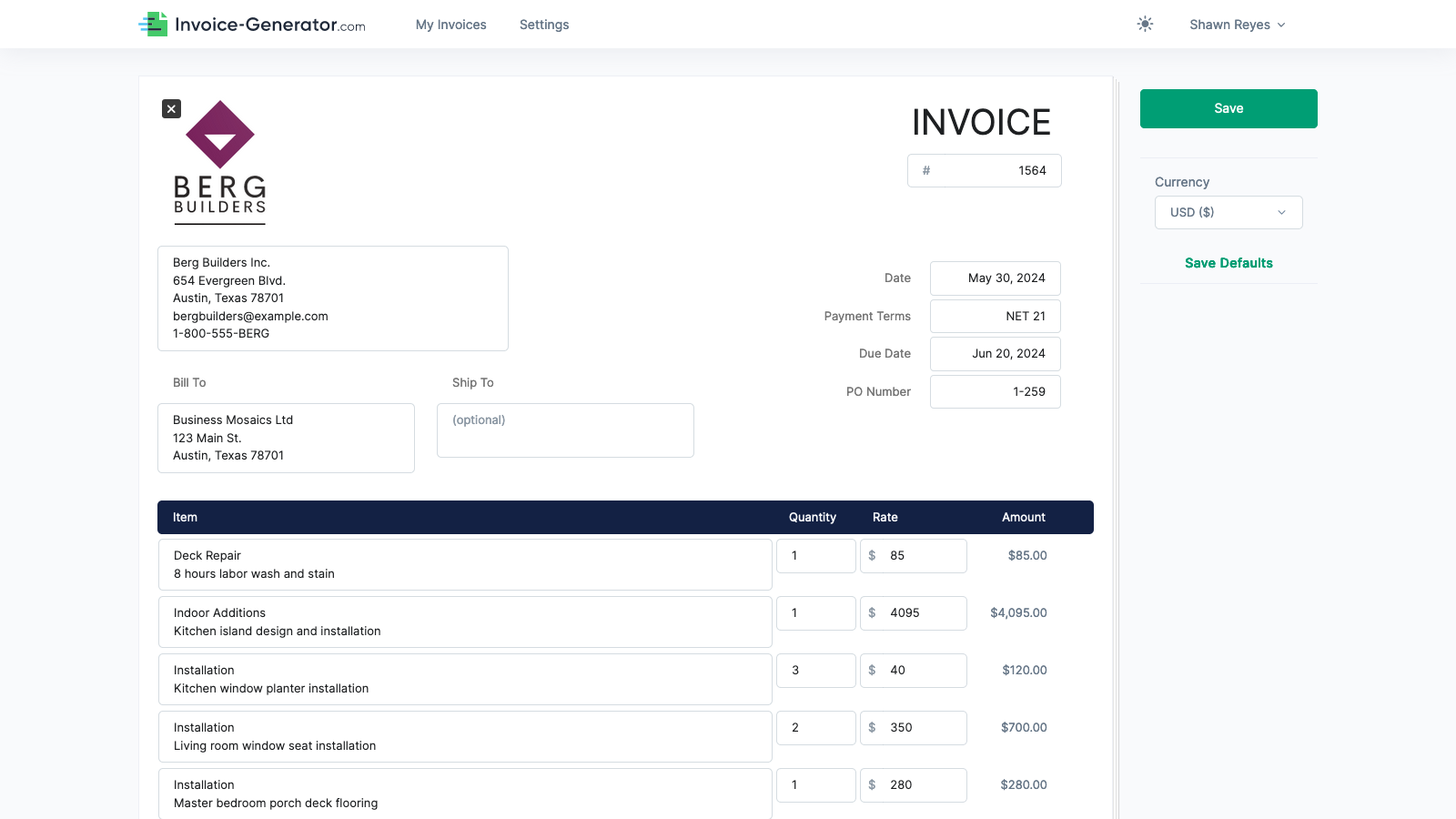Screen dimensions: 1456x819
Task: Open the Settings page
Action: (543, 25)
